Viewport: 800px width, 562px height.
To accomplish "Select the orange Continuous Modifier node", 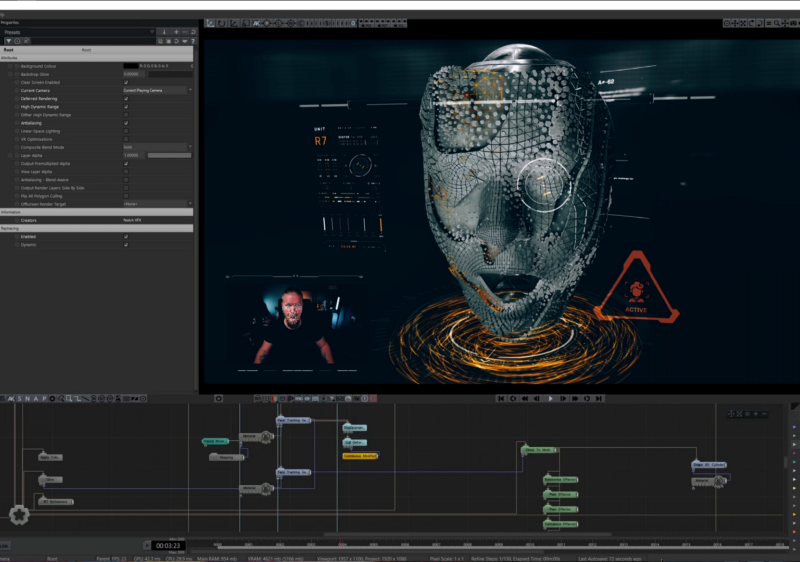I will point(359,455).
